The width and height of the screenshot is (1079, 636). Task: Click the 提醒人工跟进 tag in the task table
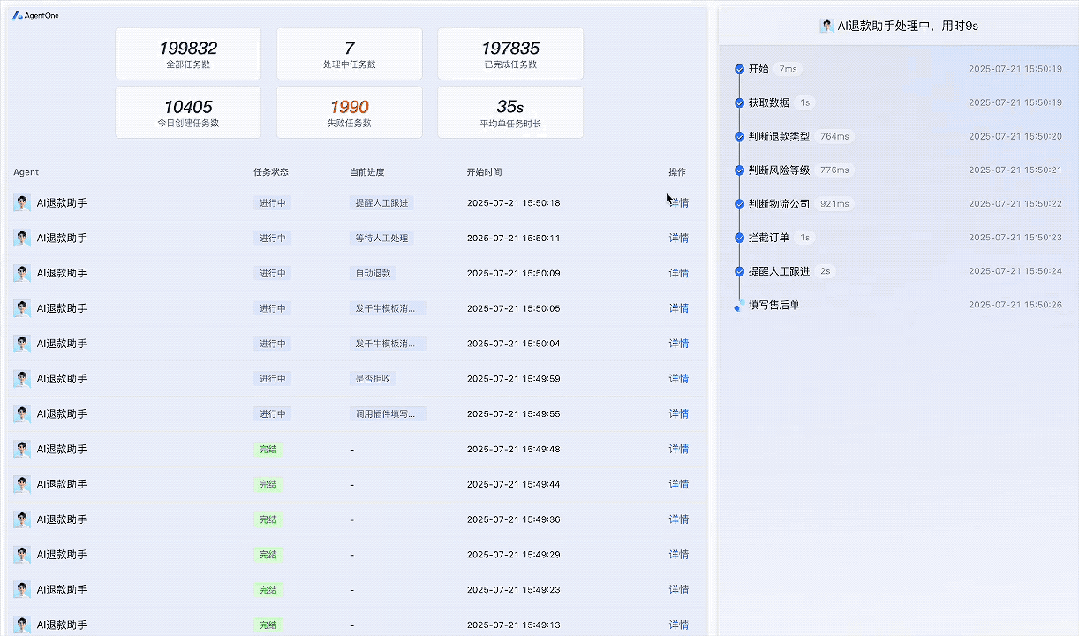point(382,203)
